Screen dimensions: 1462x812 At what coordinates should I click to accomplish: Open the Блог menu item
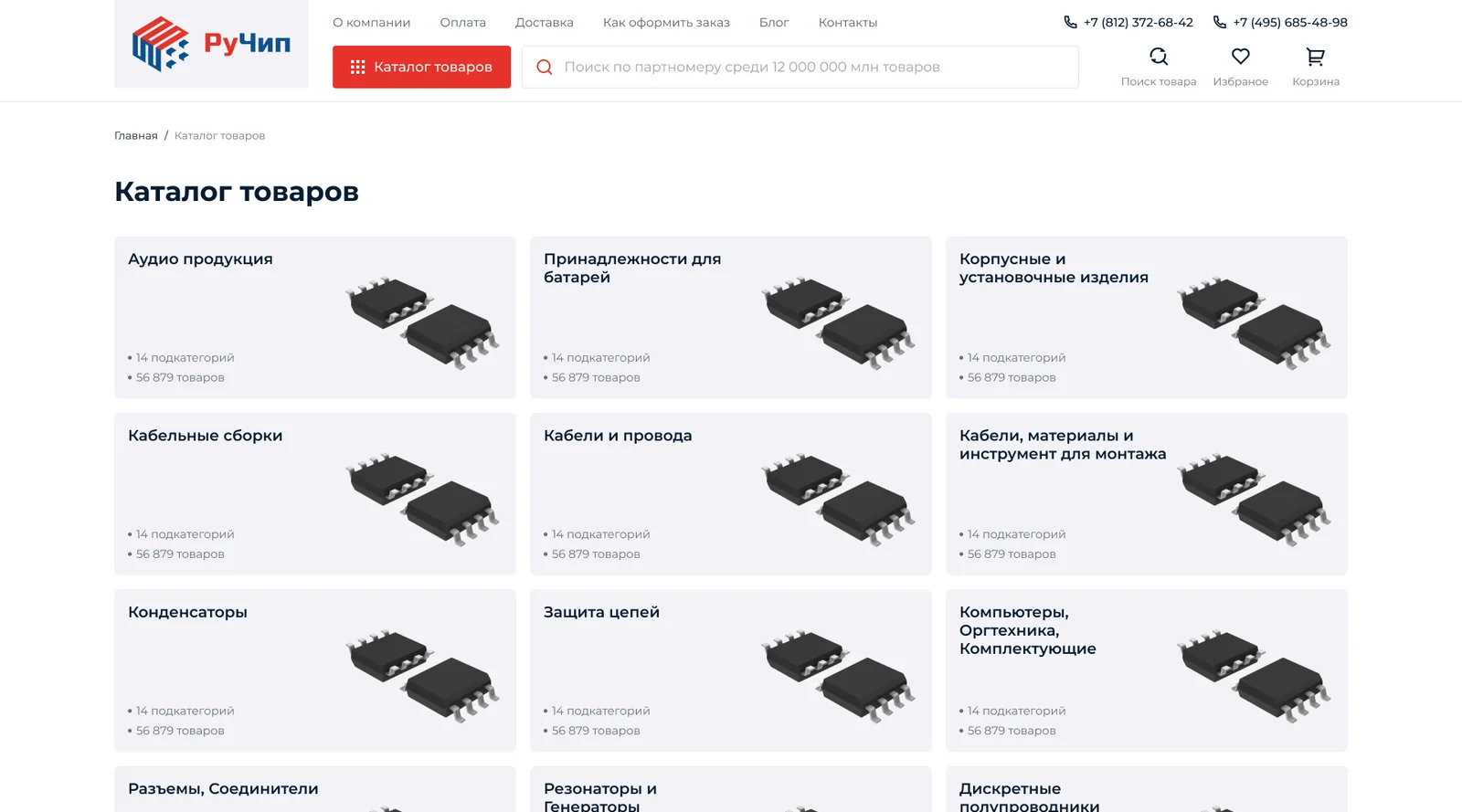774,22
